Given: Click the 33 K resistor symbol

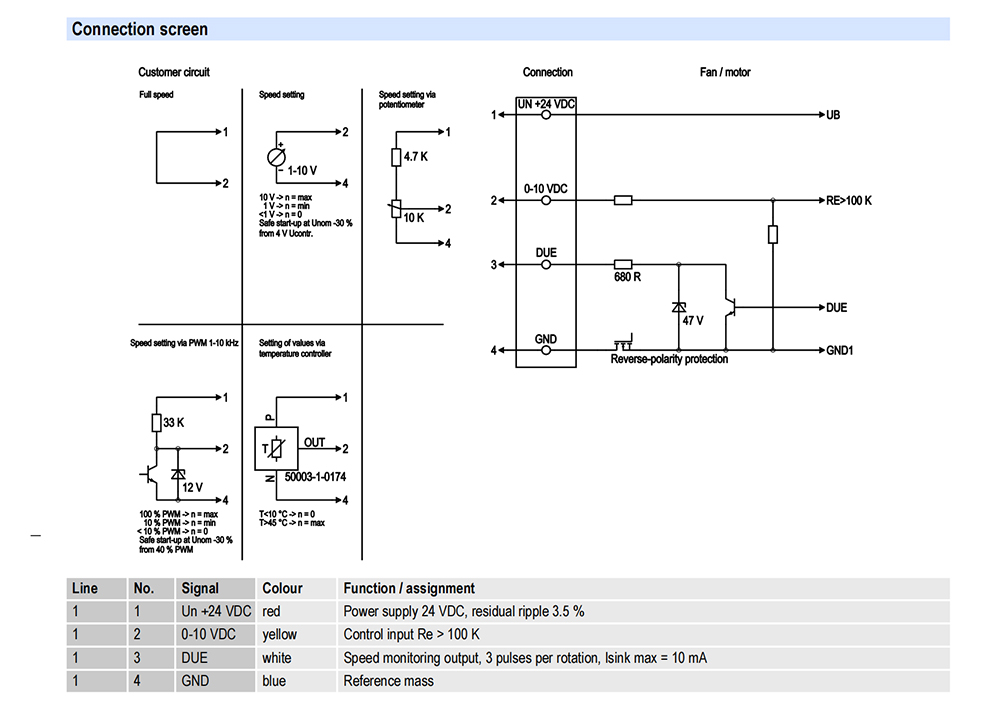Looking at the screenshot, I should (x=156, y=423).
